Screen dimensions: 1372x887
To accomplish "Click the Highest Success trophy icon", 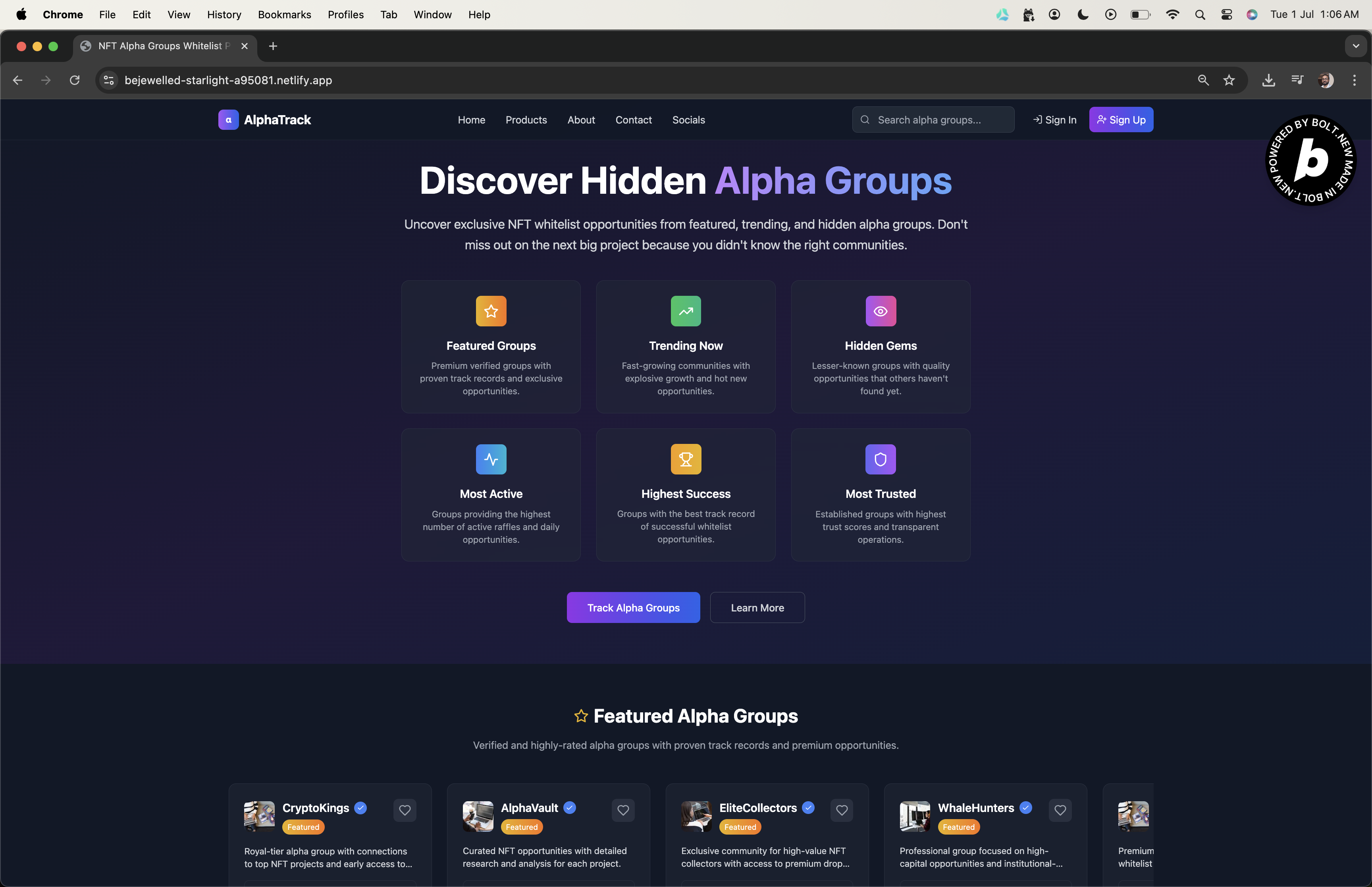I will [x=685, y=459].
